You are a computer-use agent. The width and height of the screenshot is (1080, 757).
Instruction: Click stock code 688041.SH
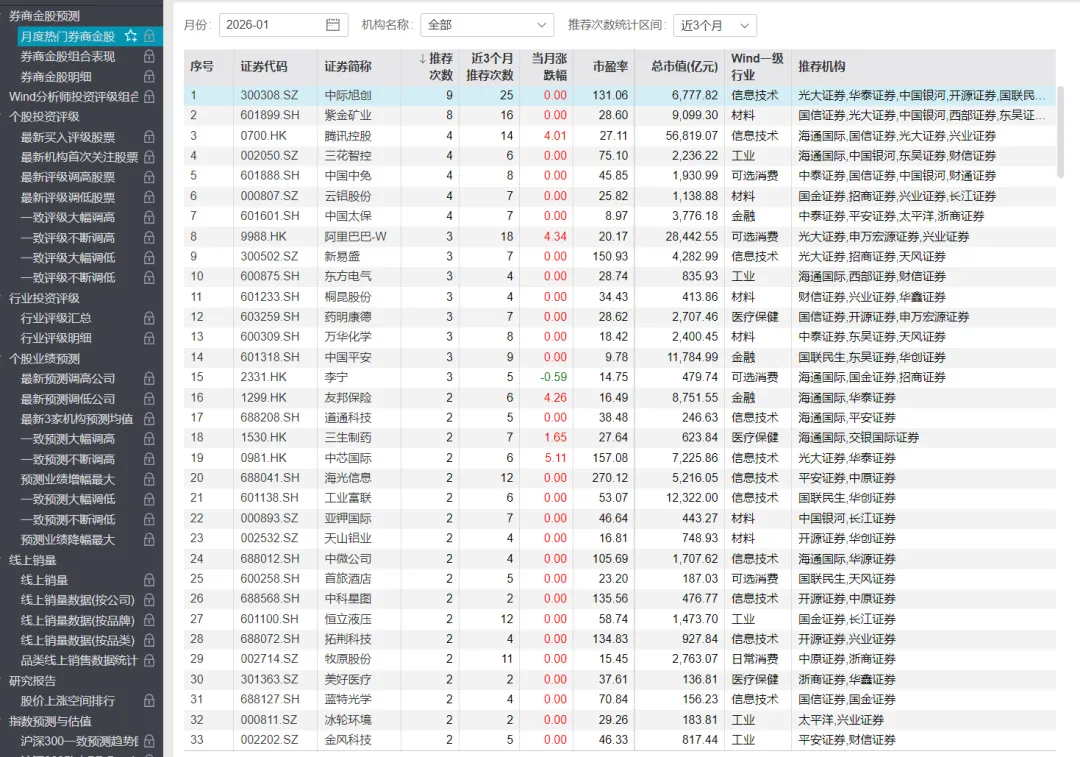click(270, 477)
